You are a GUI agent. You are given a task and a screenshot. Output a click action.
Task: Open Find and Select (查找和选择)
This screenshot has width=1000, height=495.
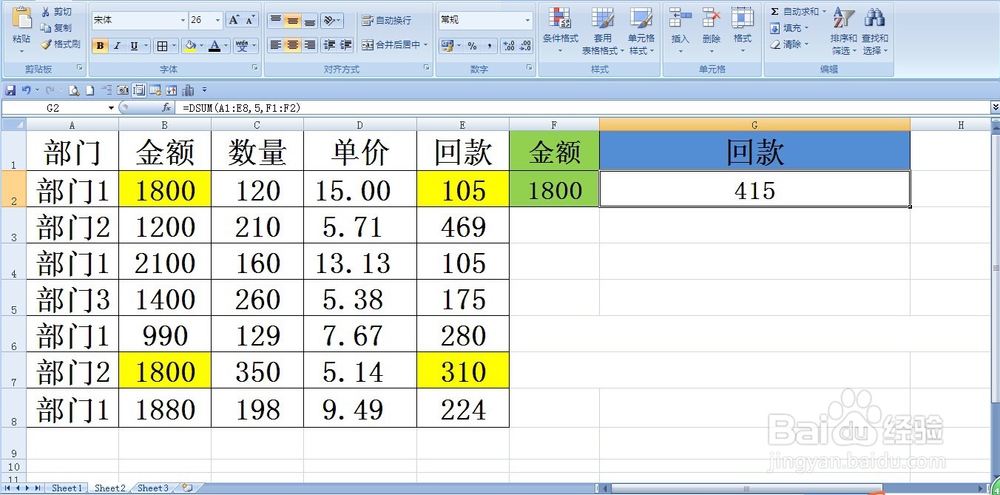pos(875,31)
